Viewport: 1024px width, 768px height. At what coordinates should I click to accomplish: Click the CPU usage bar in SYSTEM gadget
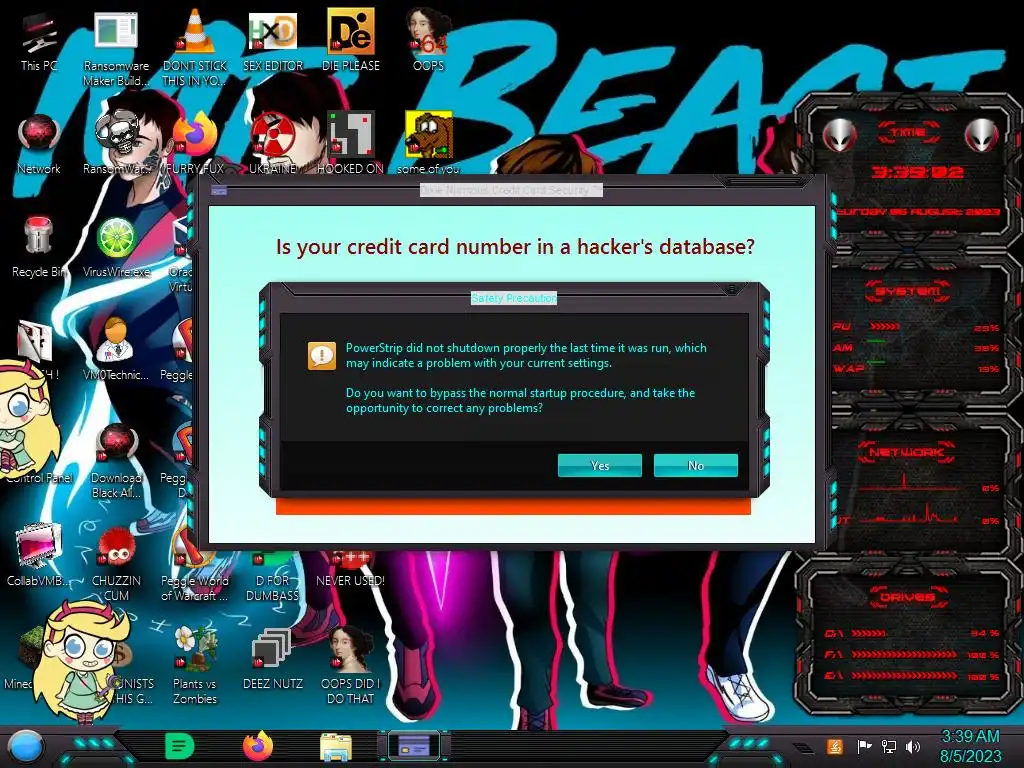coord(885,327)
